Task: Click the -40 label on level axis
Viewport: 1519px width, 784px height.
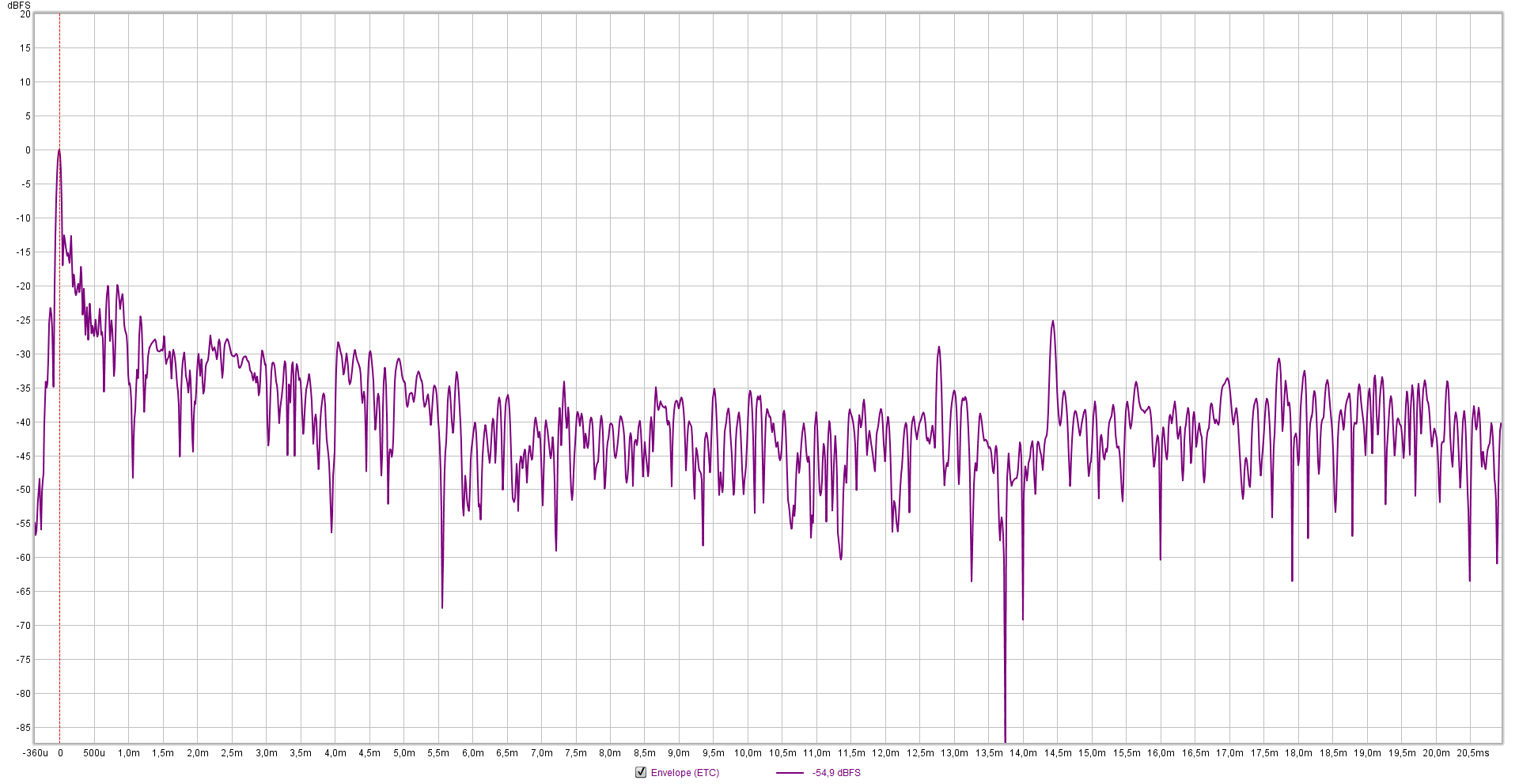Action: 24,422
